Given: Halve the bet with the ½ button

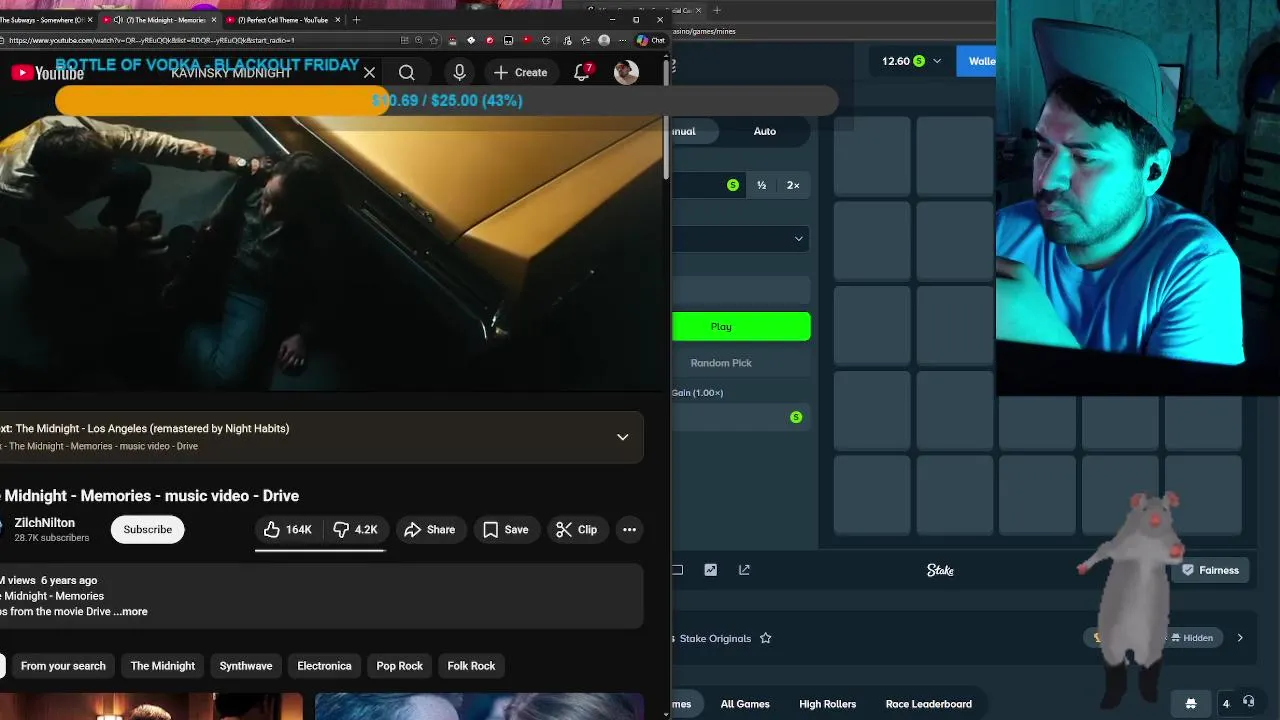Looking at the screenshot, I should (x=761, y=185).
